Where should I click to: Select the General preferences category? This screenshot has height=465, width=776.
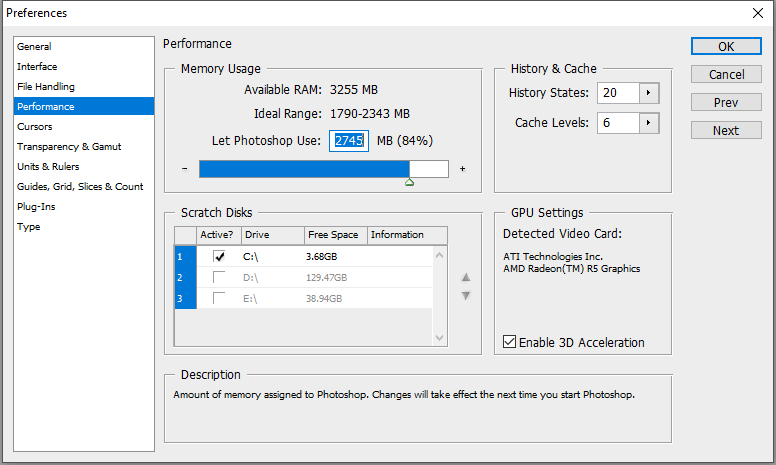[x=35, y=47]
